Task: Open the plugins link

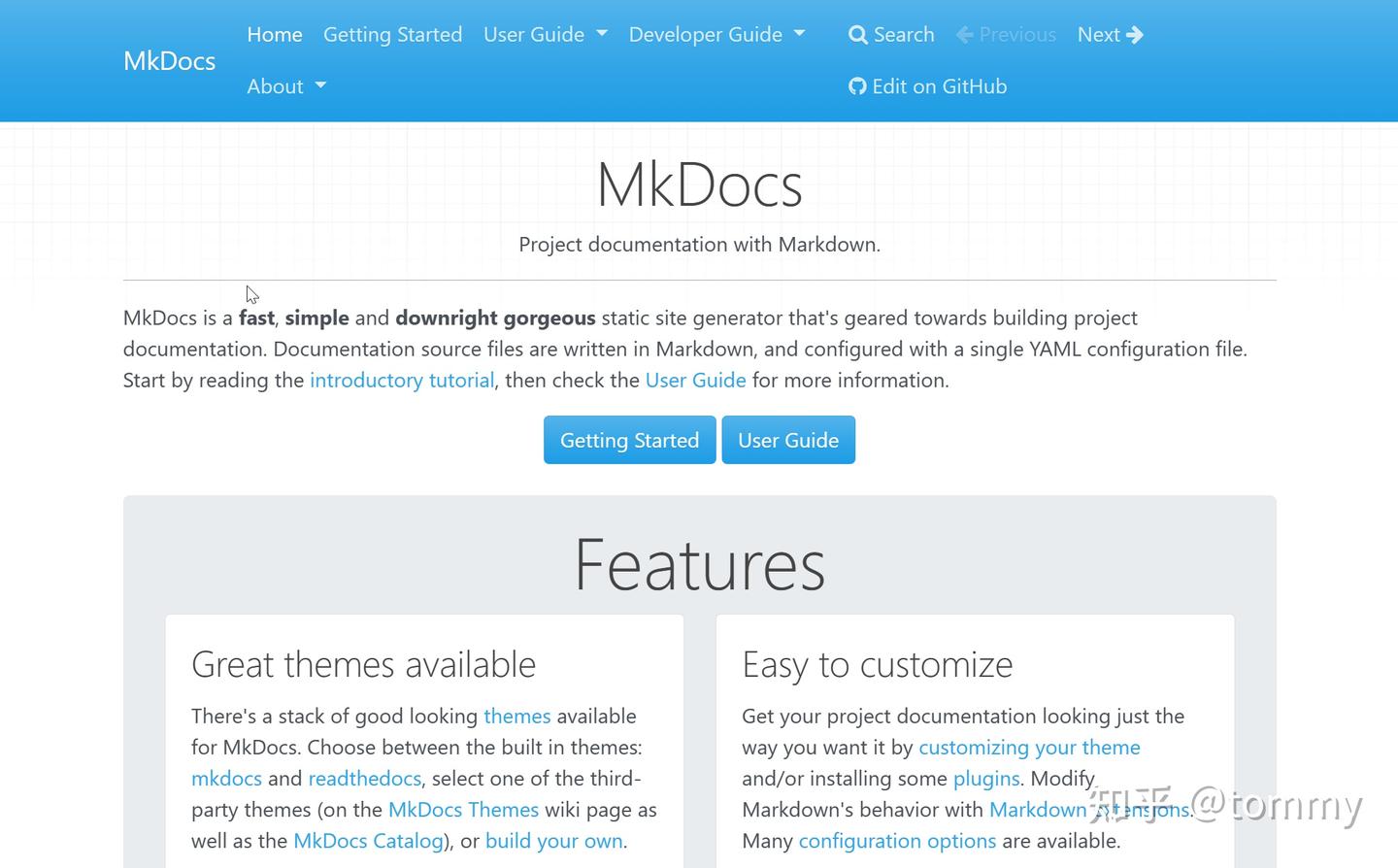Action: [x=986, y=779]
